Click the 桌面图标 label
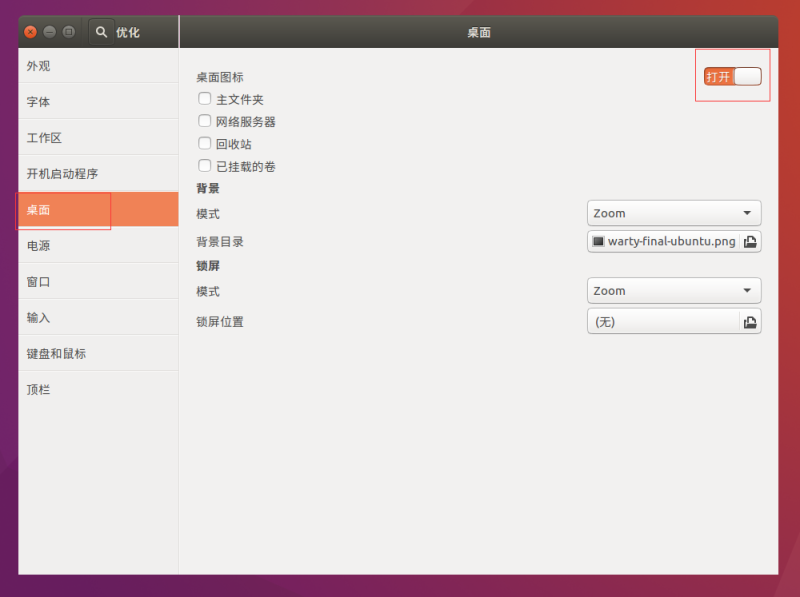800x597 pixels. (220, 77)
